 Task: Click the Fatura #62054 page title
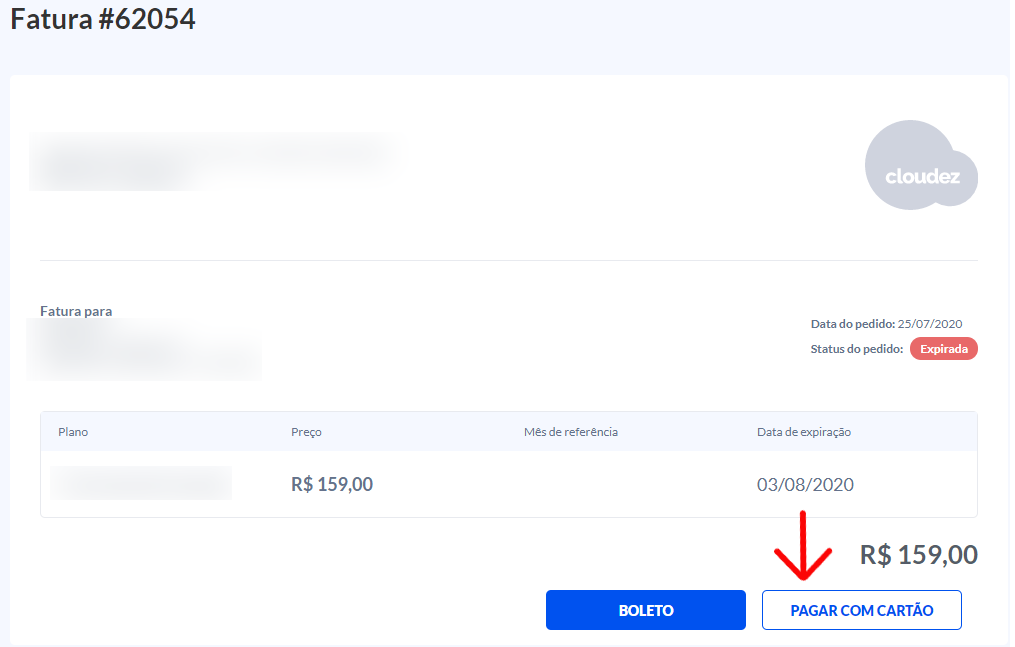tap(103, 19)
